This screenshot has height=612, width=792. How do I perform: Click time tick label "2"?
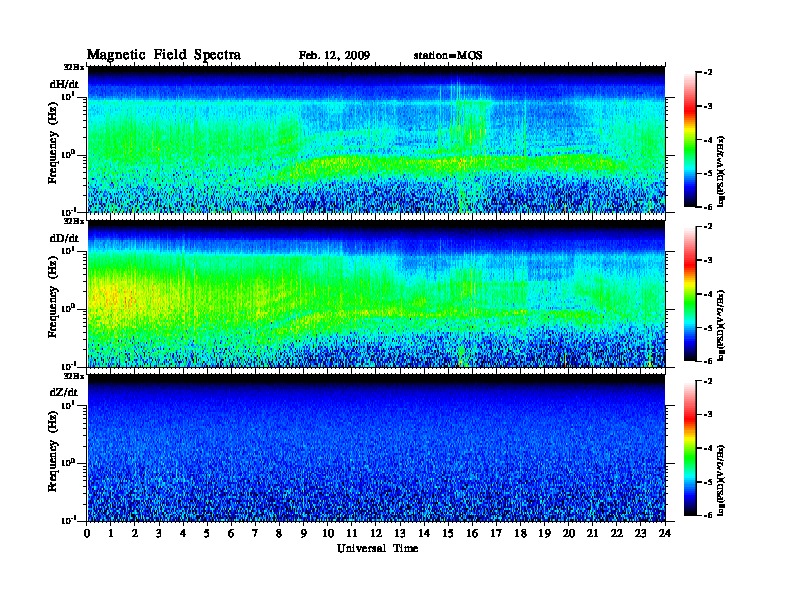[x=135, y=533]
